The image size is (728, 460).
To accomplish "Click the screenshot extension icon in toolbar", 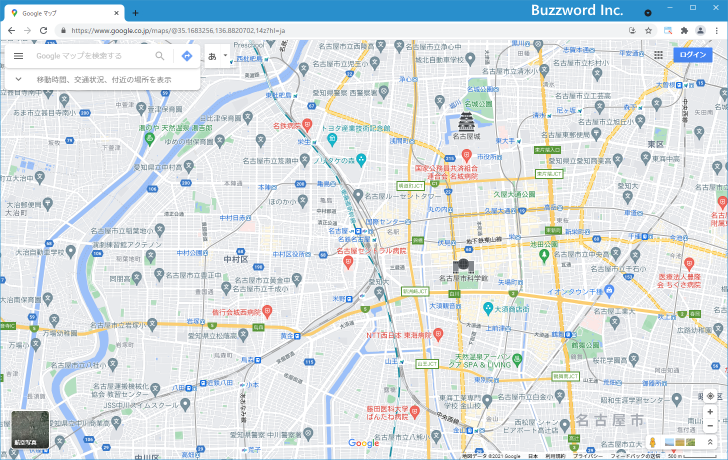I will point(668,31).
